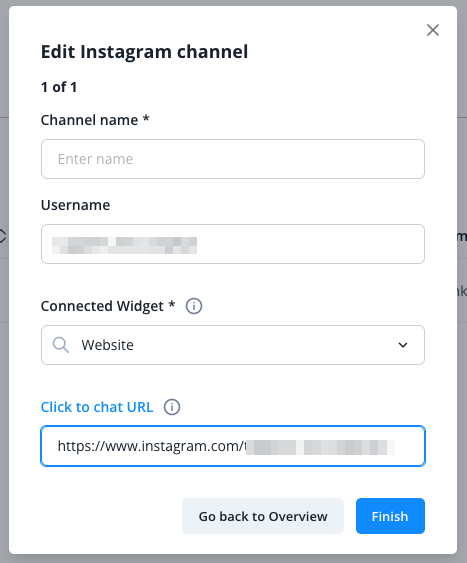Click the blurred username value text
This screenshot has width=467, height=563.
tap(124, 245)
